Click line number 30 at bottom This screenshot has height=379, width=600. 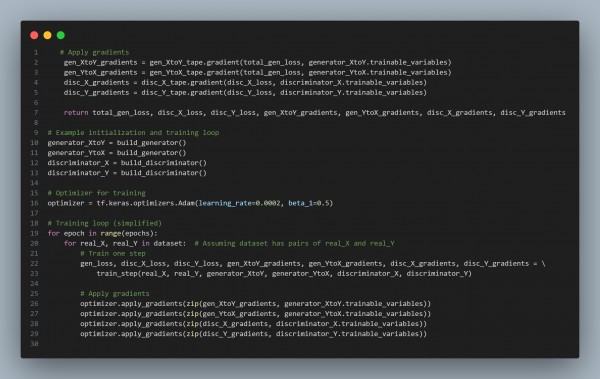click(34, 344)
